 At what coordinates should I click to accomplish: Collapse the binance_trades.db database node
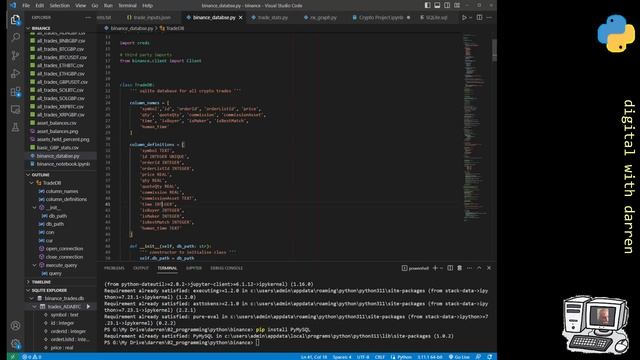pos(32,298)
